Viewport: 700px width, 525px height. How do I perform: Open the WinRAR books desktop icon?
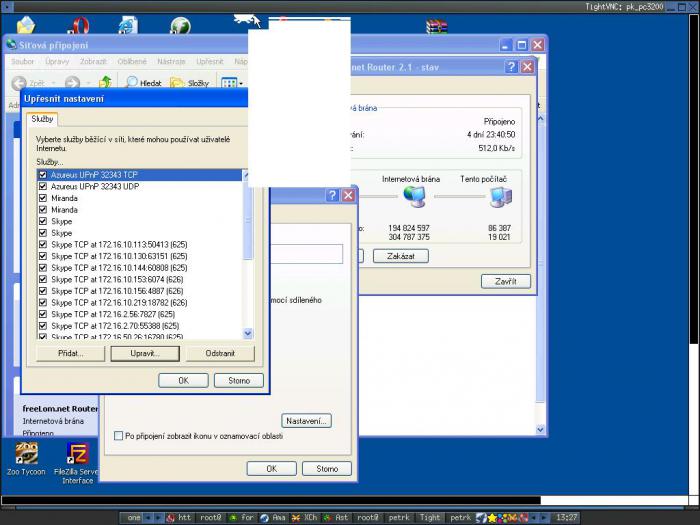[436, 27]
